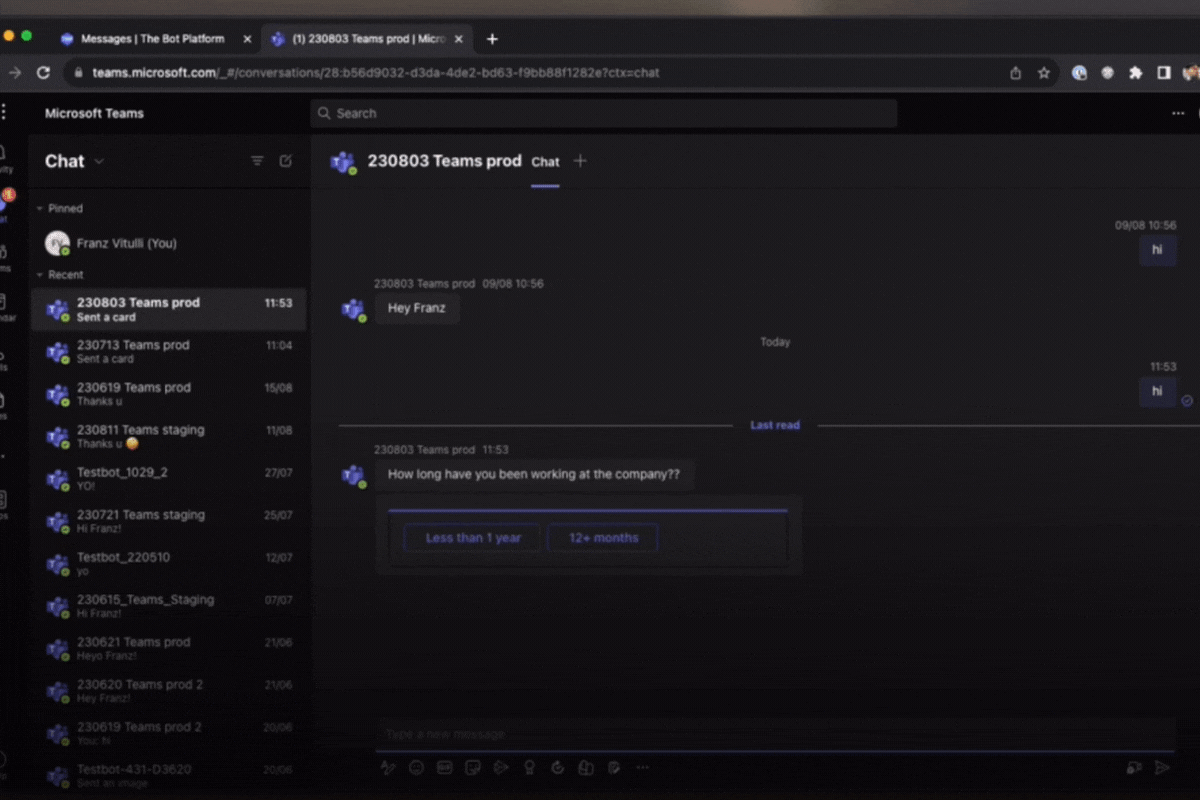The image size is (1200, 800).
Task: Open Franz Vitulli (You) pinned chat
Action: (x=168, y=243)
